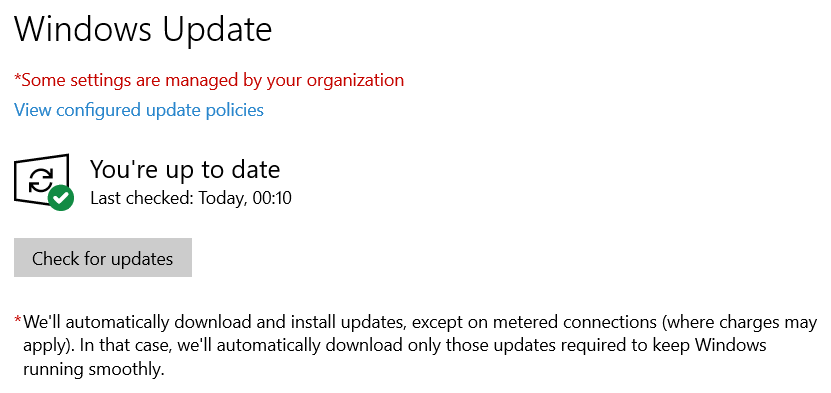831x393 pixels.
Task: Click the word updates on the button
Action: 142,259
